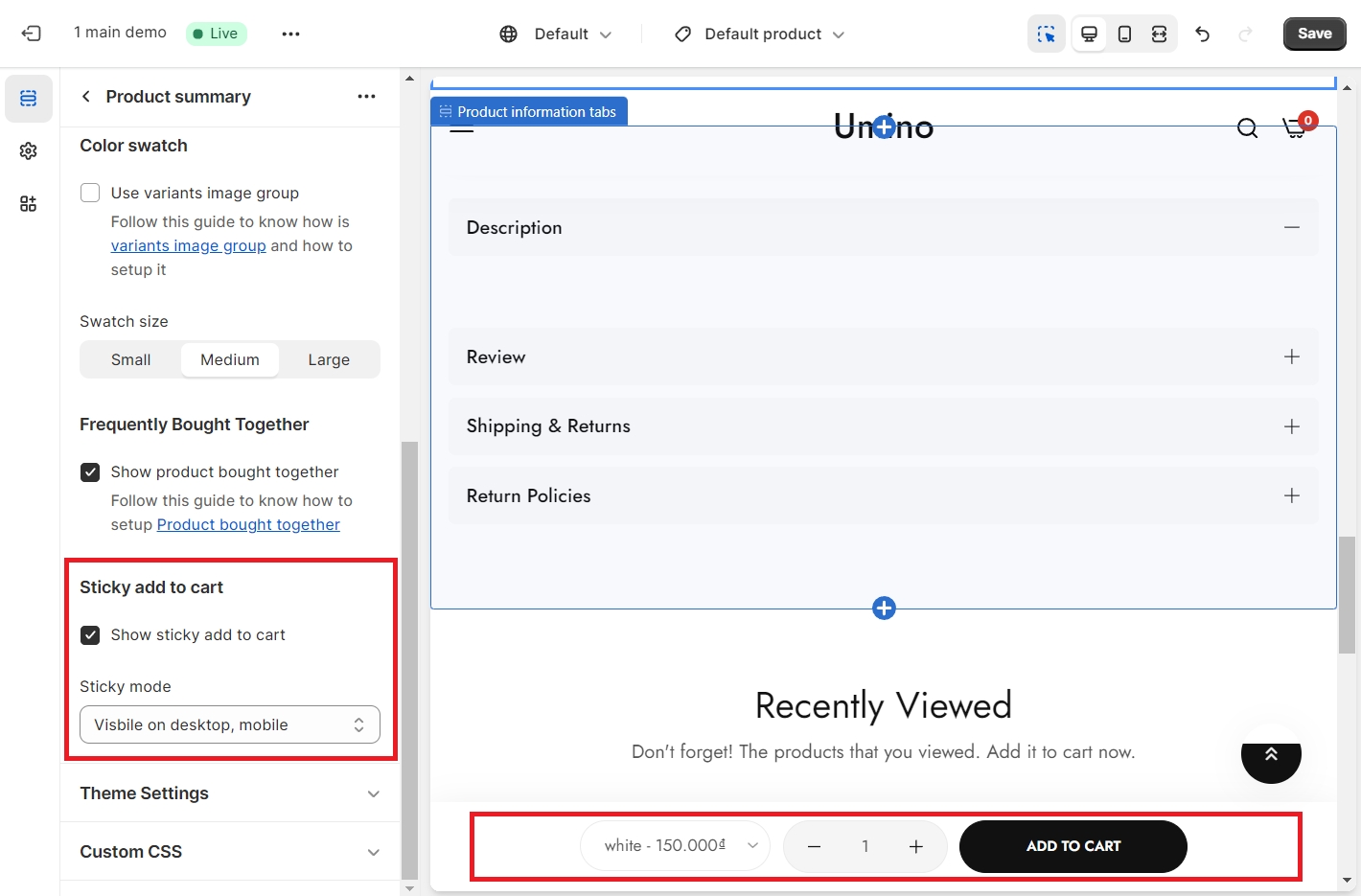The height and width of the screenshot is (896, 1361).
Task: Click the undo arrow icon
Action: click(1202, 34)
